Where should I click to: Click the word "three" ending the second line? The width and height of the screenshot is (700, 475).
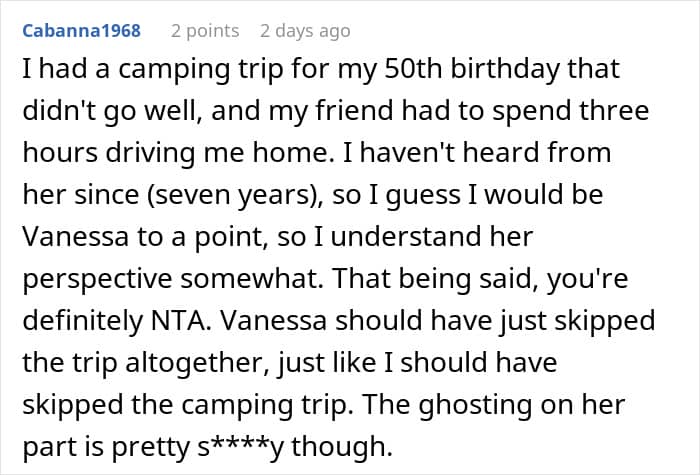[x=616, y=111]
